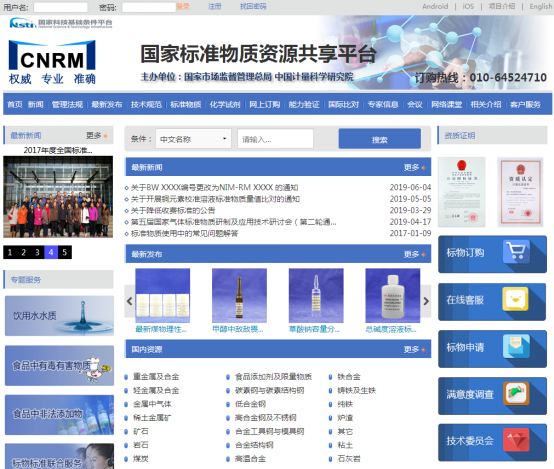Switch the news slideshow to slide 5
554x469 pixels.
tap(65, 252)
